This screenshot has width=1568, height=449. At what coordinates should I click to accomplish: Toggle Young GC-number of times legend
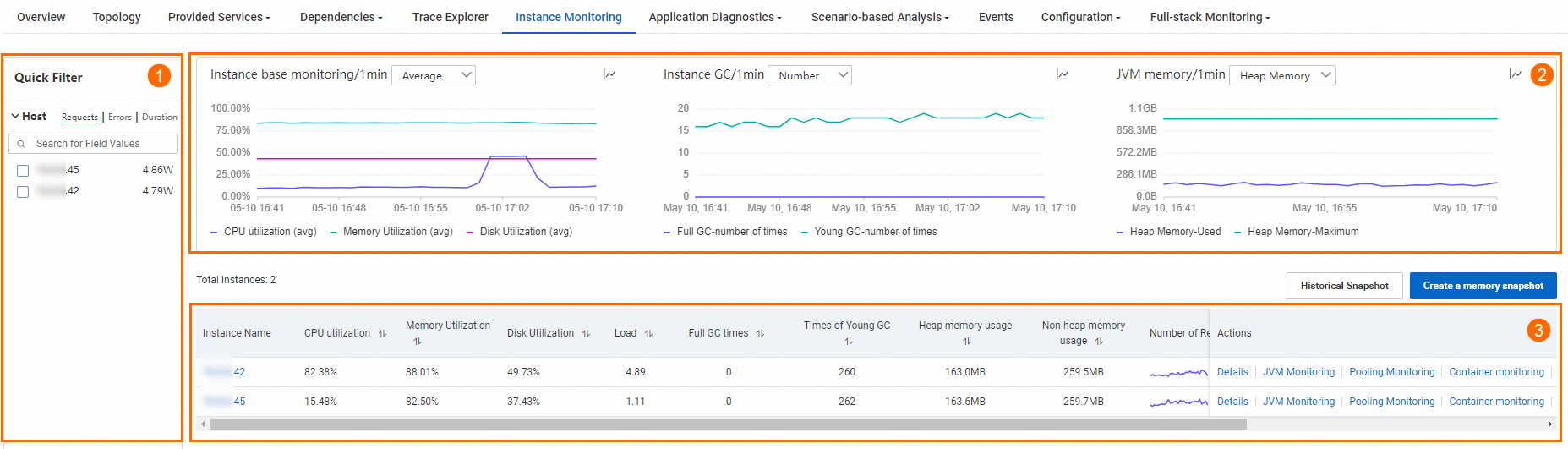coord(868,232)
